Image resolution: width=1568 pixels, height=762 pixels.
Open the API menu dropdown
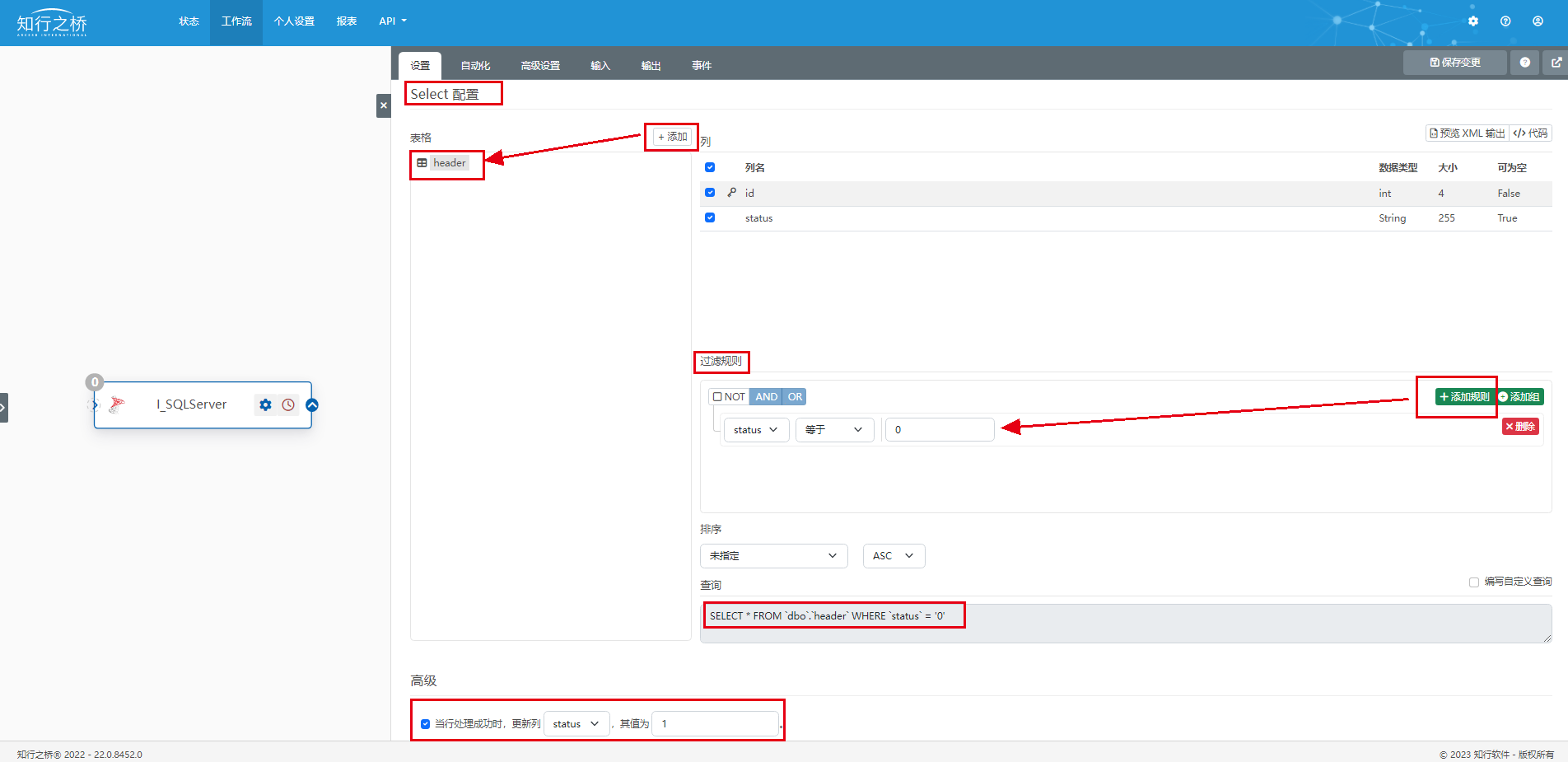[x=393, y=21]
